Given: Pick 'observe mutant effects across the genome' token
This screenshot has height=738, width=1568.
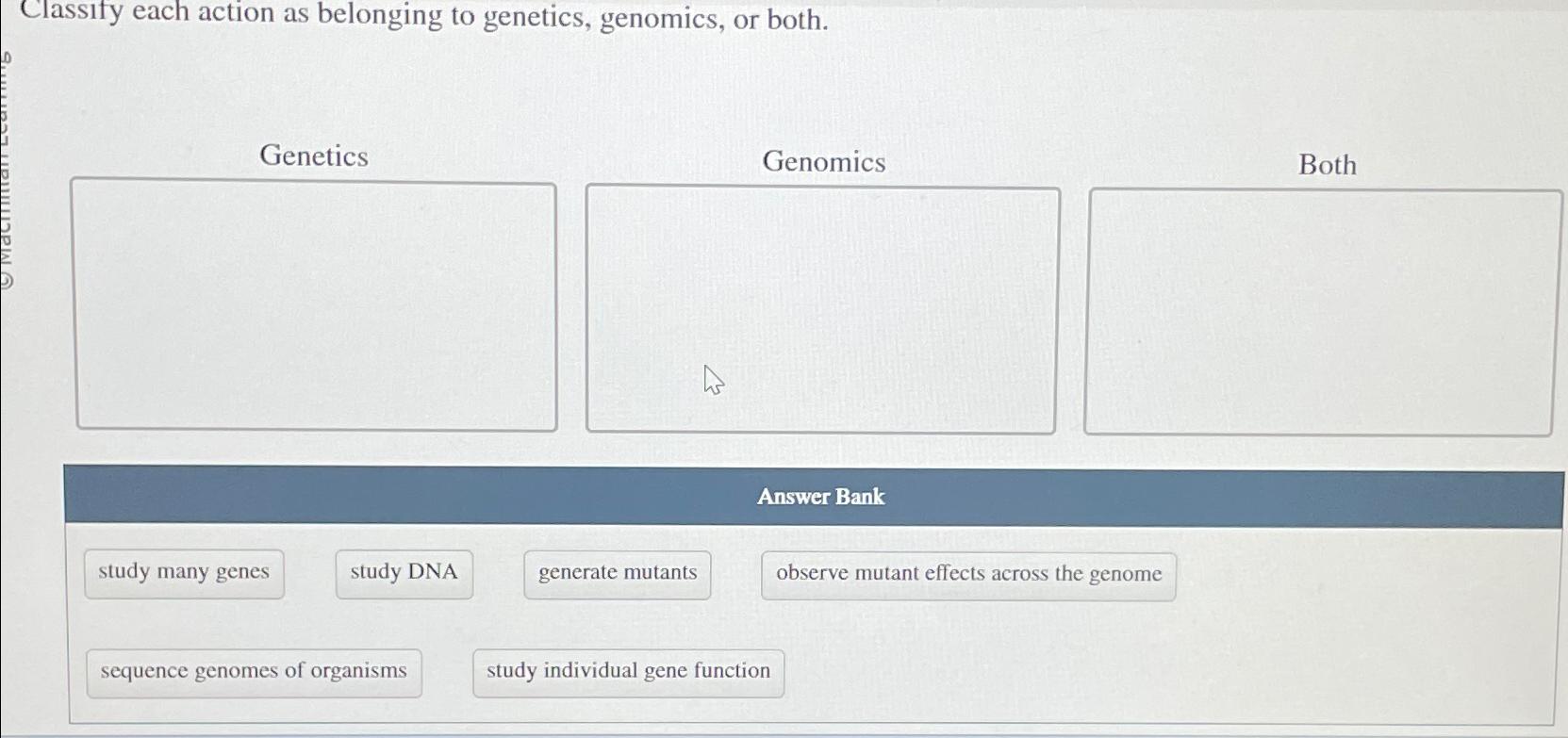Looking at the screenshot, I should point(968,575).
